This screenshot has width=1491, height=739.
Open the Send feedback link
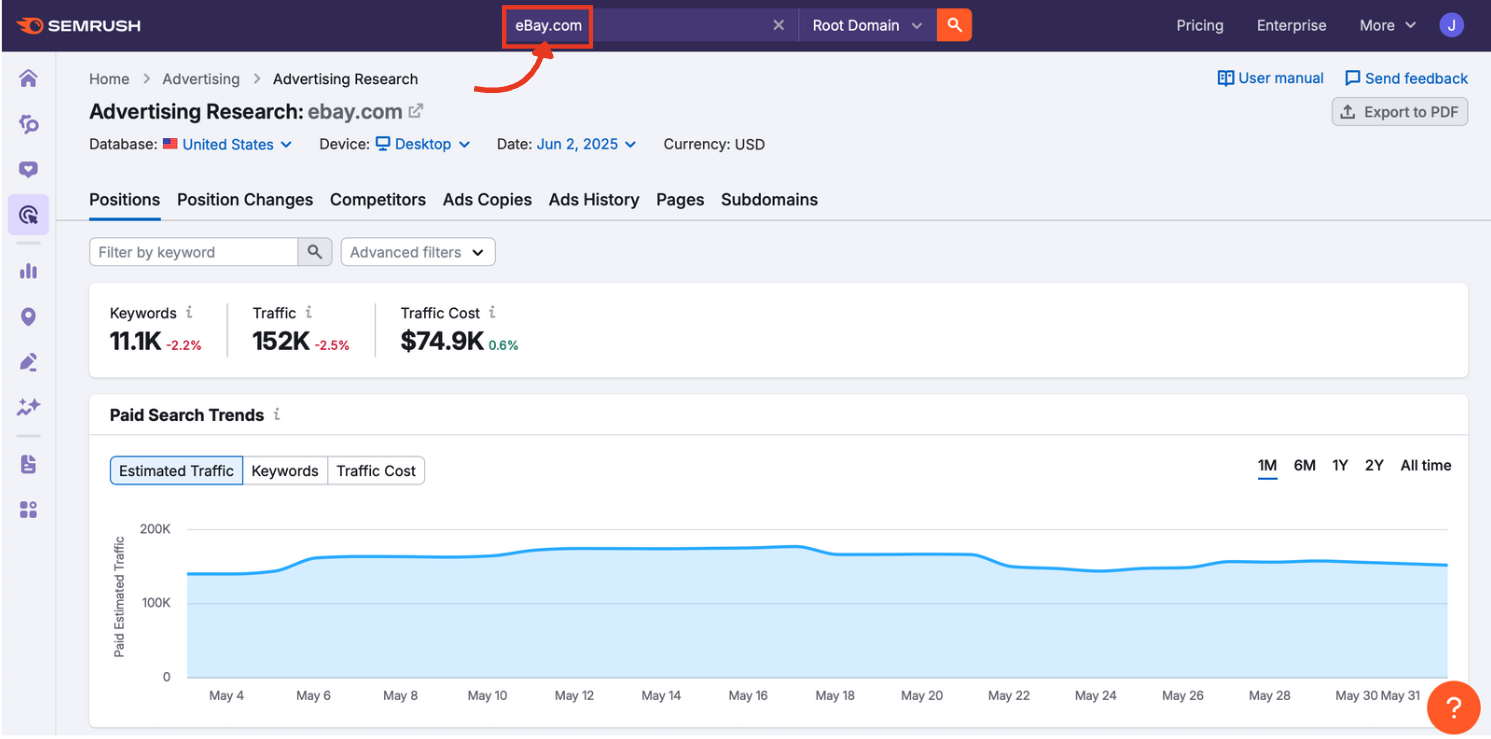click(1406, 77)
